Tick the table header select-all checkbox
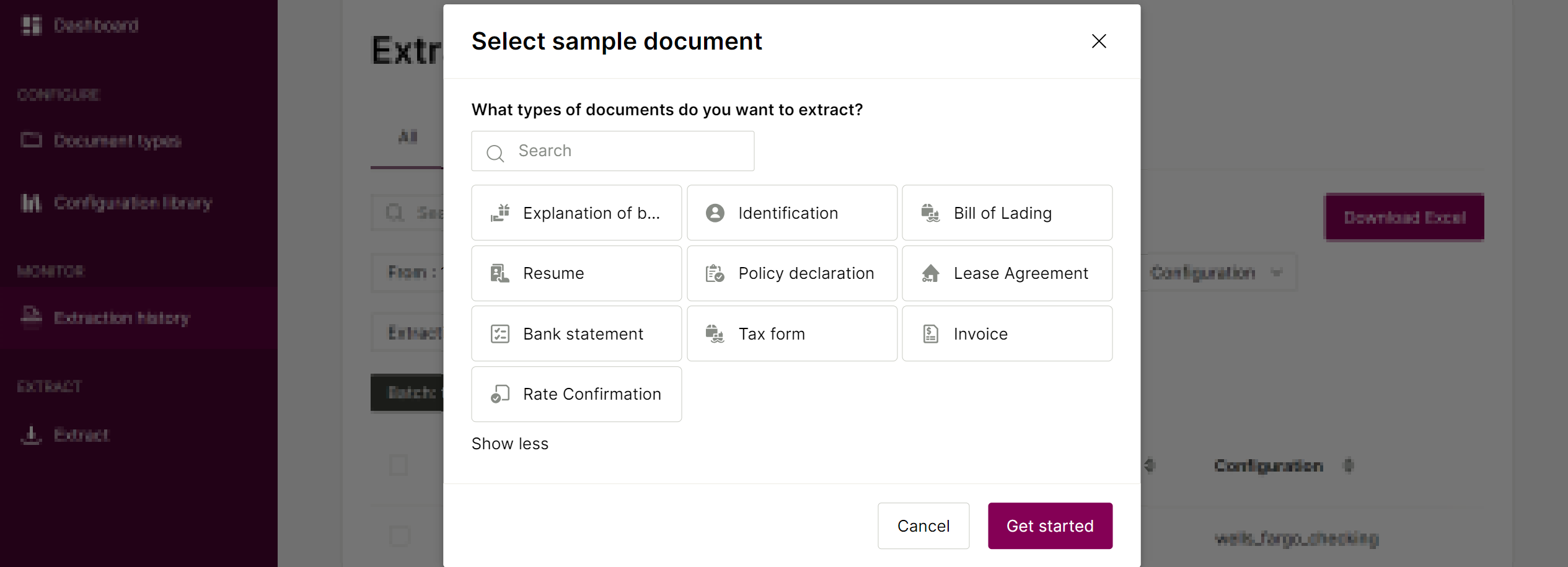 [399, 465]
